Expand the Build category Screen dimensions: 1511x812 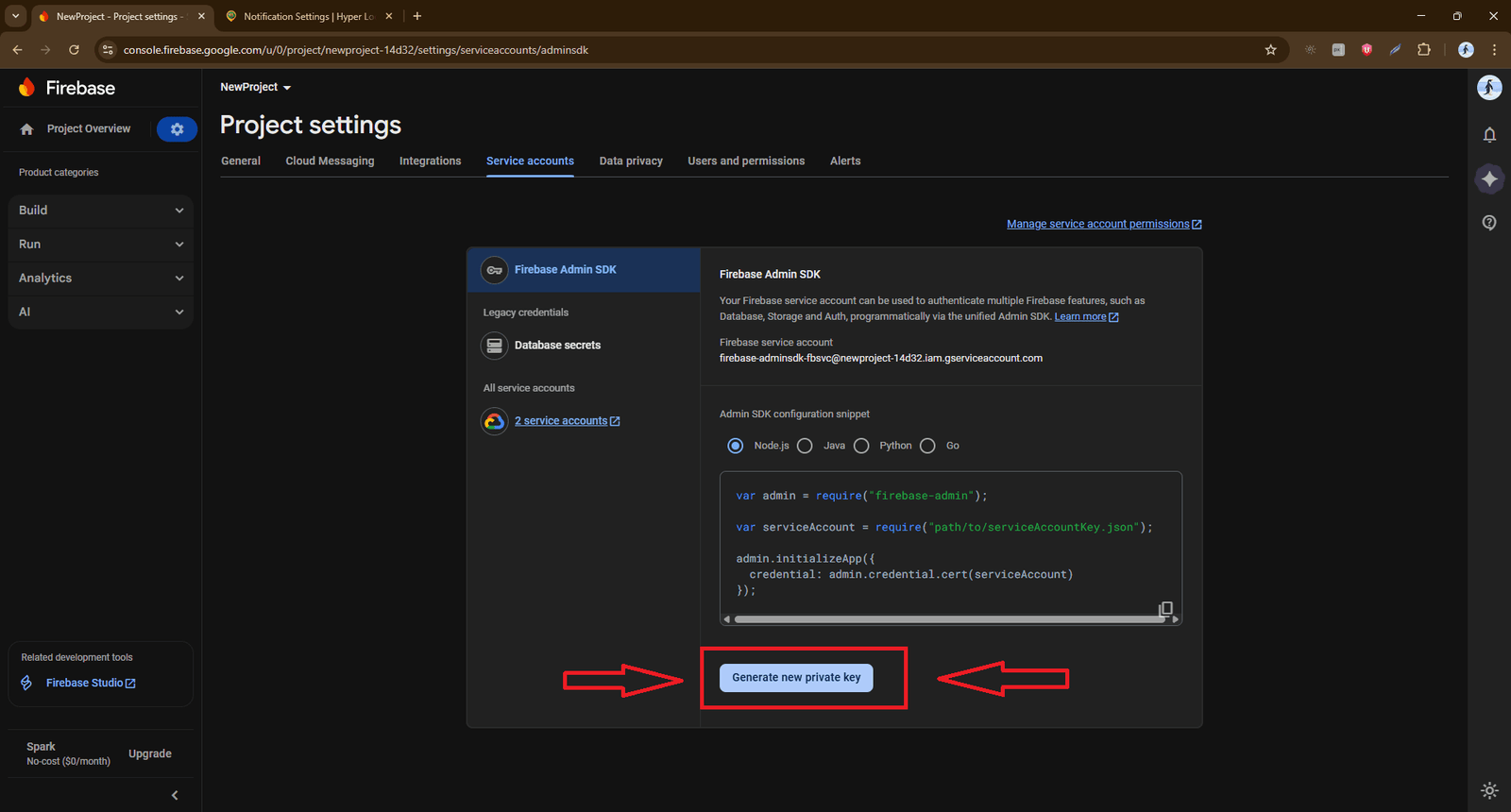click(x=101, y=211)
